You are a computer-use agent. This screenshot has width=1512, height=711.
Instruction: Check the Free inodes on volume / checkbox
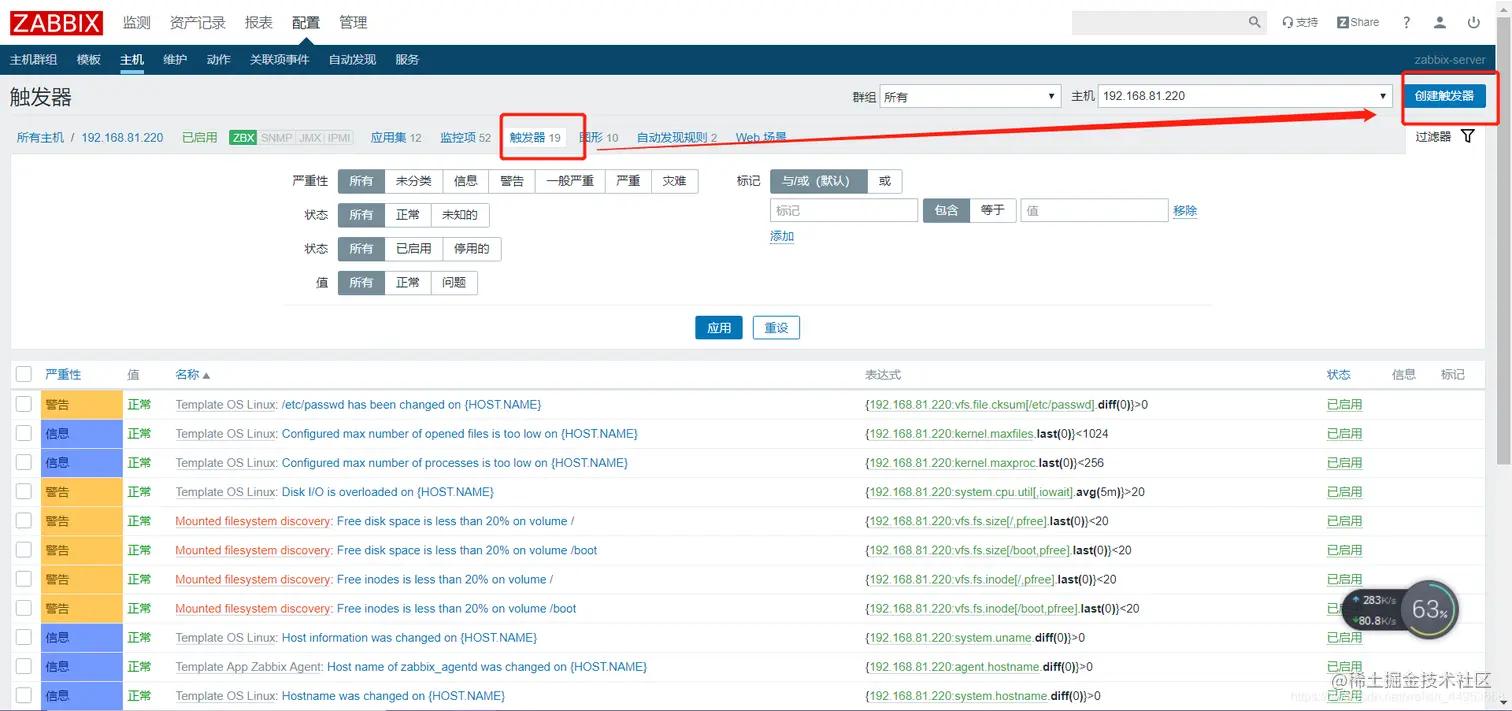(24, 578)
